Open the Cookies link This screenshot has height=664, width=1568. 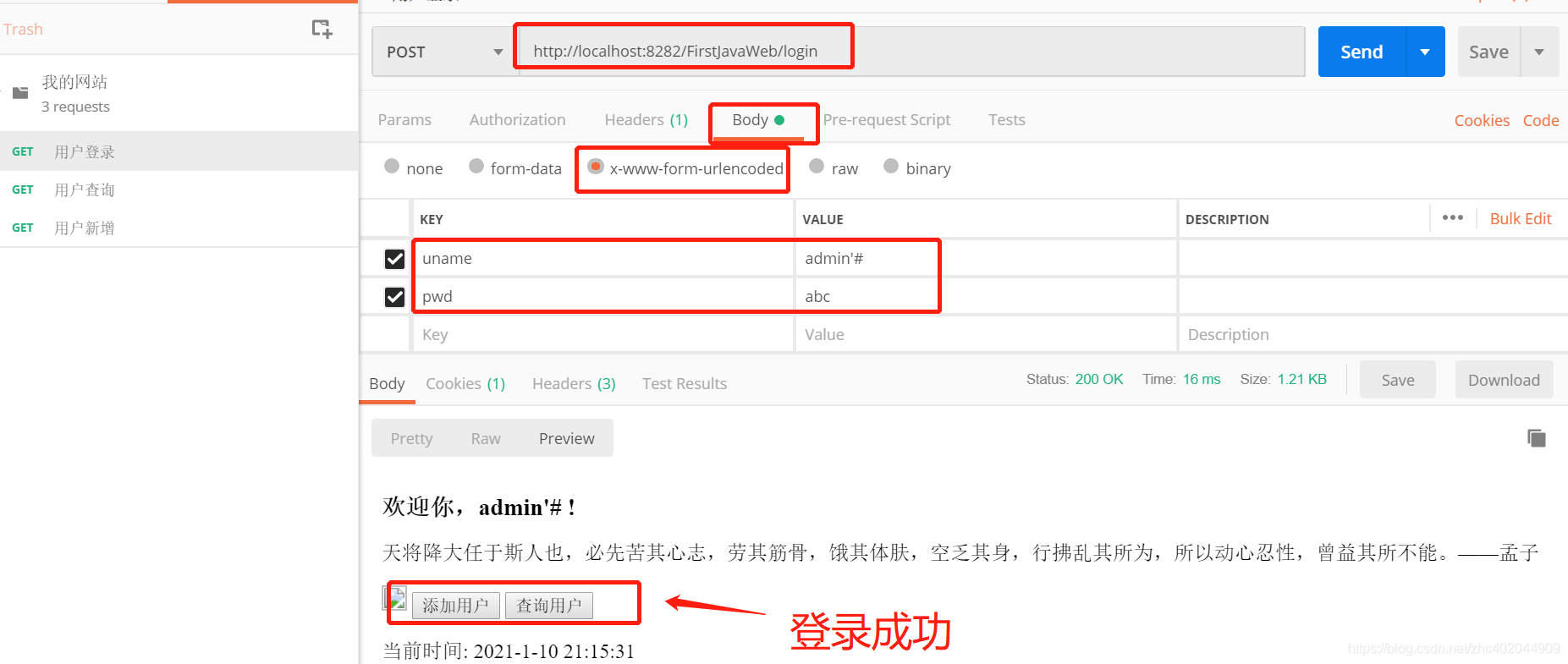tap(1482, 120)
